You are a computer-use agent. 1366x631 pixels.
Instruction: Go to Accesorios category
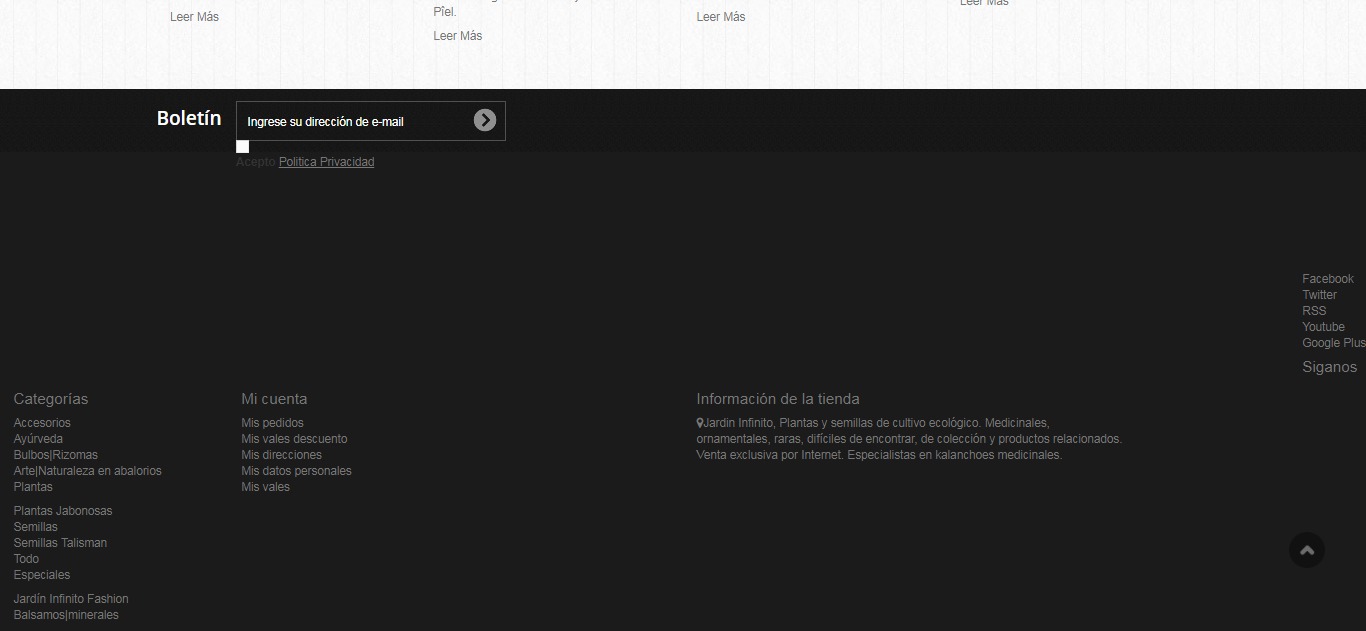tap(42, 423)
